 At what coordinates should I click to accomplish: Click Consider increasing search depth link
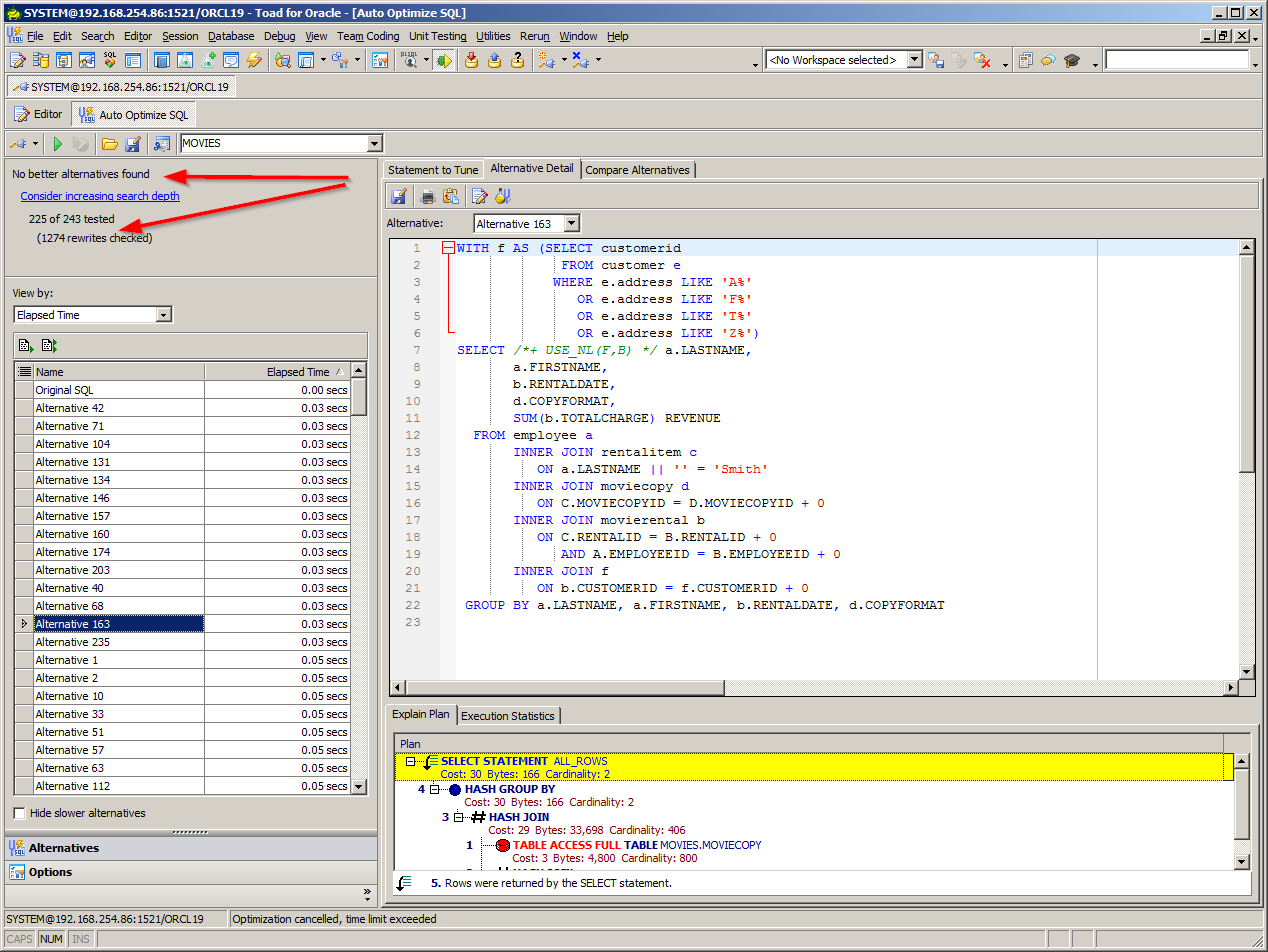pyautogui.click(x=100, y=196)
